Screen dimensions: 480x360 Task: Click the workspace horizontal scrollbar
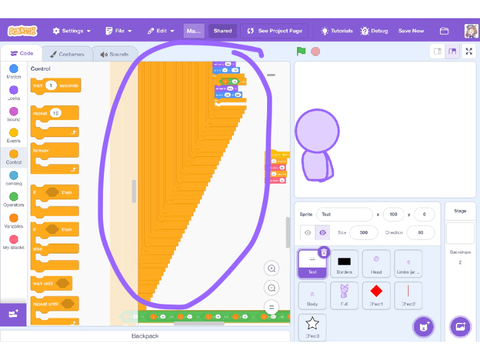click(x=199, y=324)
